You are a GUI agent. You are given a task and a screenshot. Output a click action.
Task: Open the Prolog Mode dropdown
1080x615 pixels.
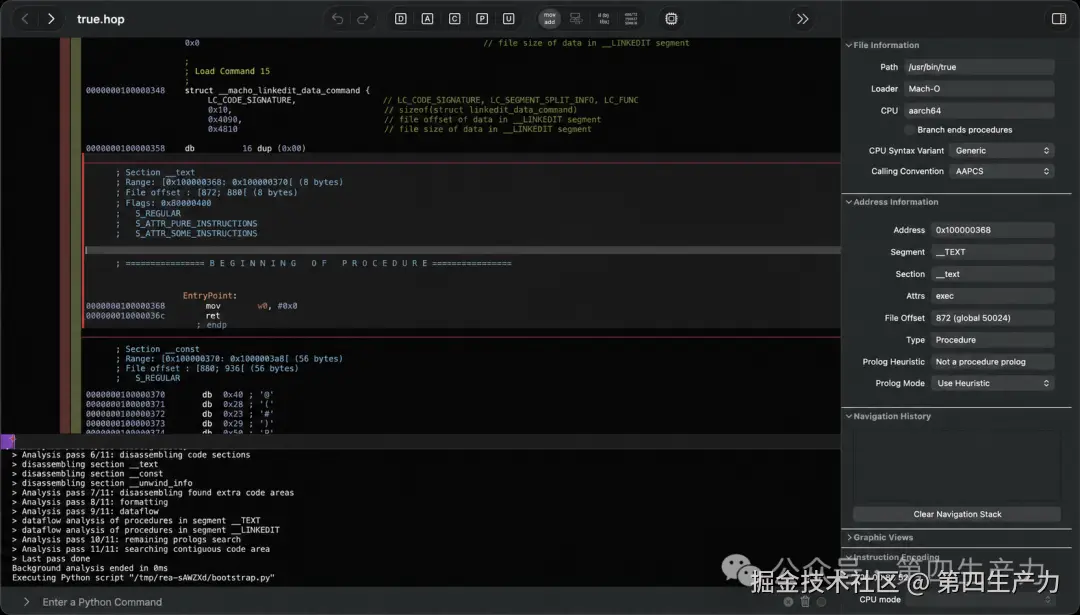coord(992,384)
